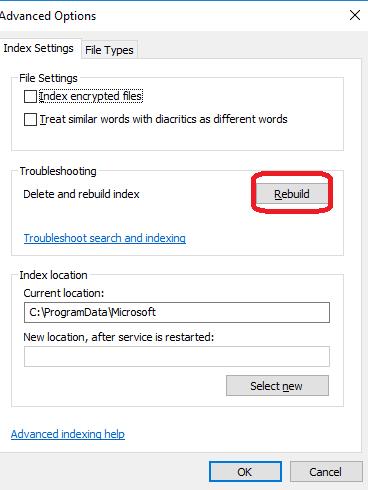This screenshot has width=368, height=490.
Task: Click the Advanced Options title bar
Action: 173,16
